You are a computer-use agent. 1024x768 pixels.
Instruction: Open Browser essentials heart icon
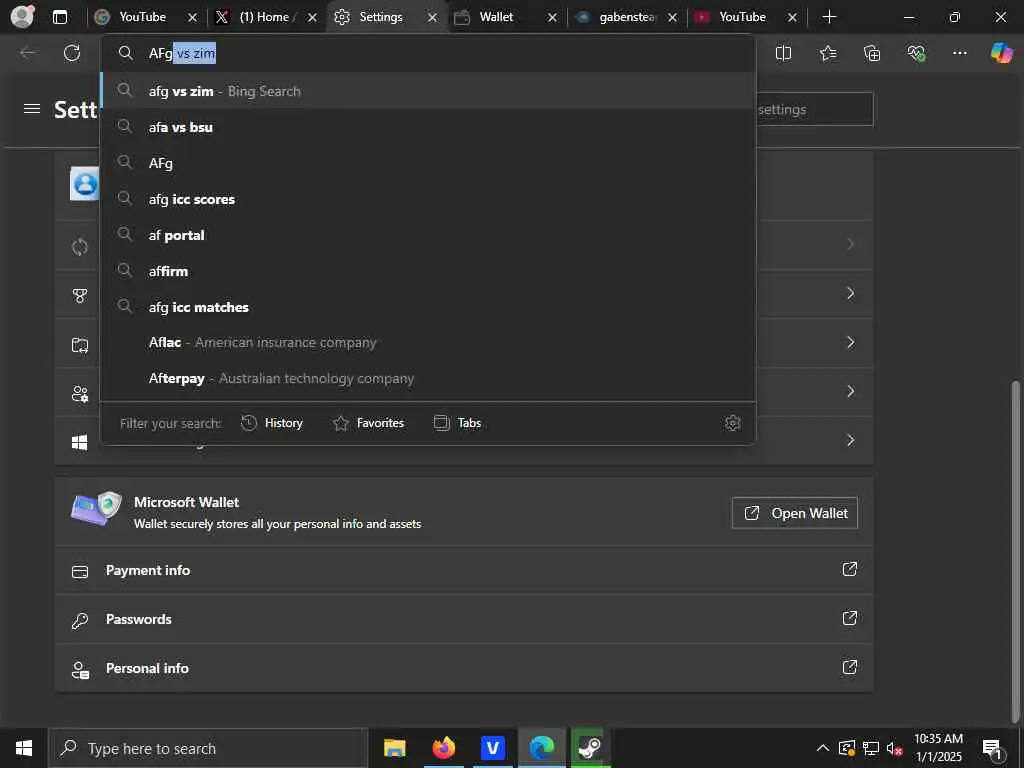point(916,53)
